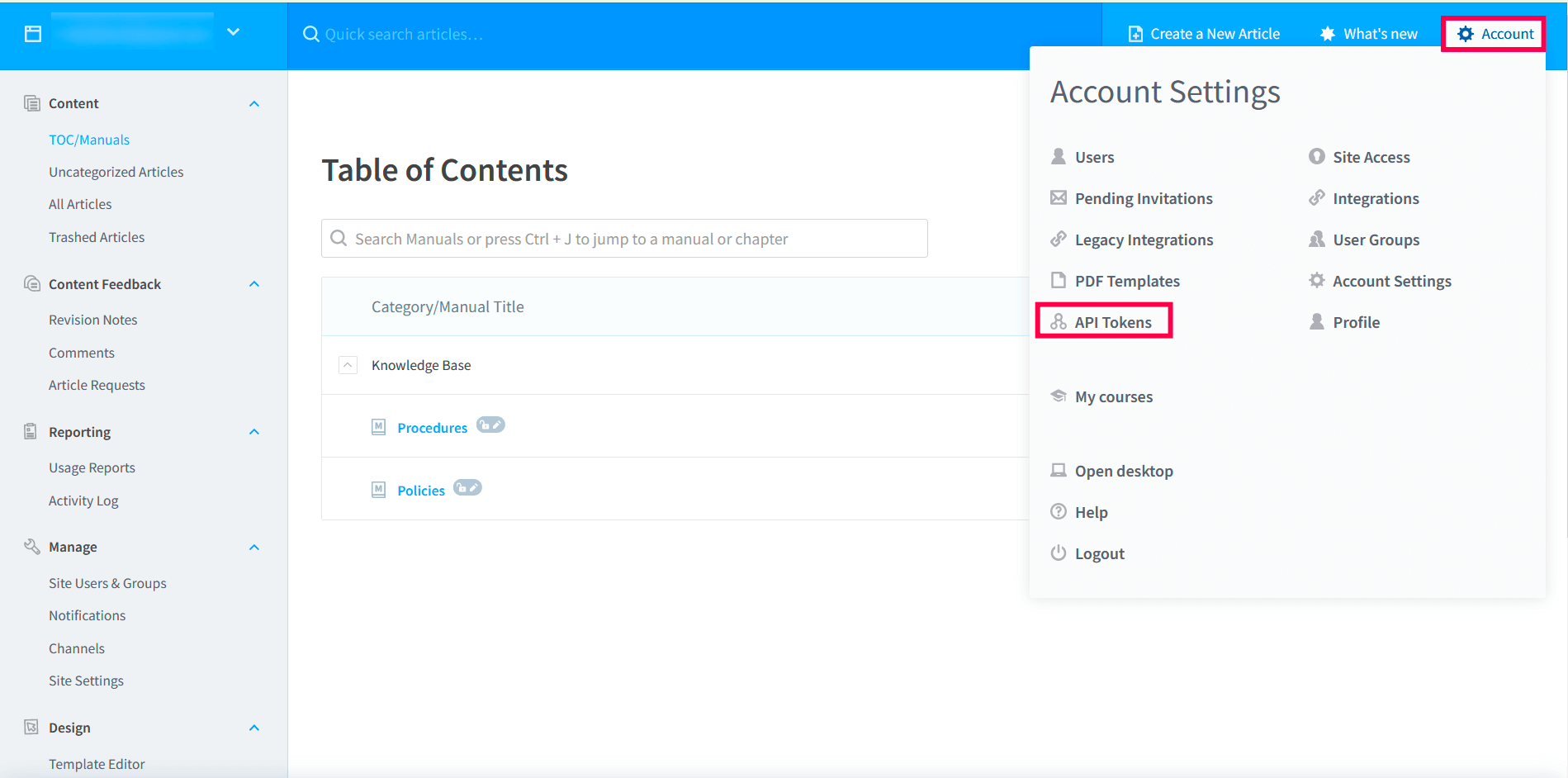This screenshot has height=778, width=1568.
Task: Click the permissions badge next to Procedures
Action: [490, 425]
